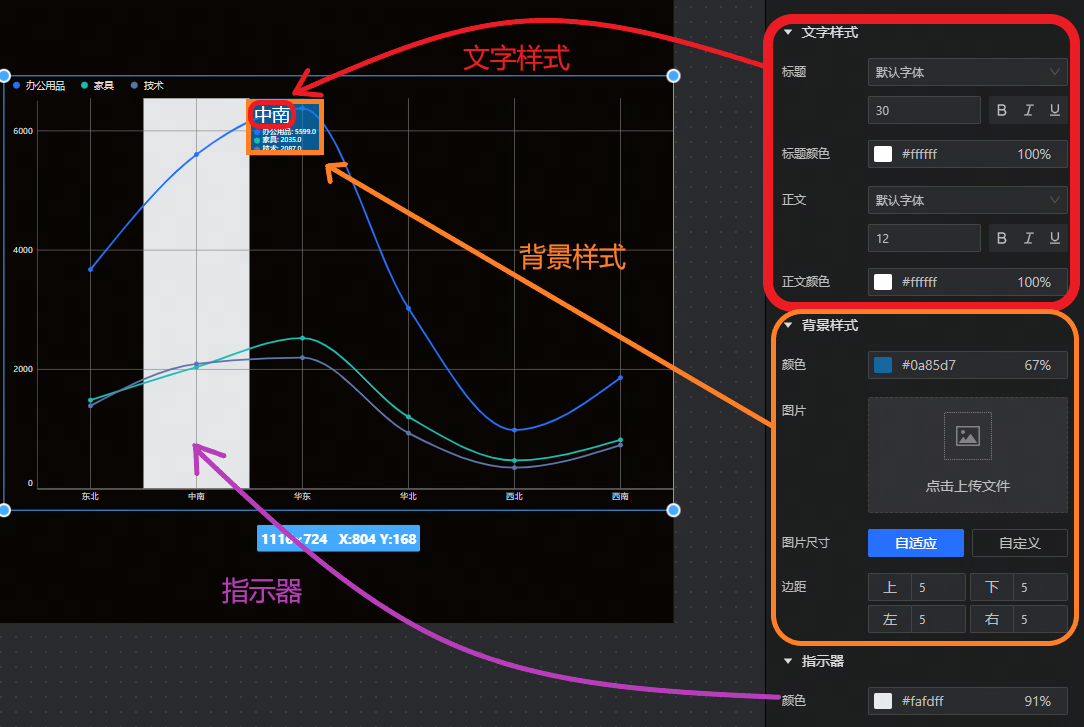Toggle italic for the body (正文) font
Viewport: 1084px width, 727px height.
tap(1028, 238)
